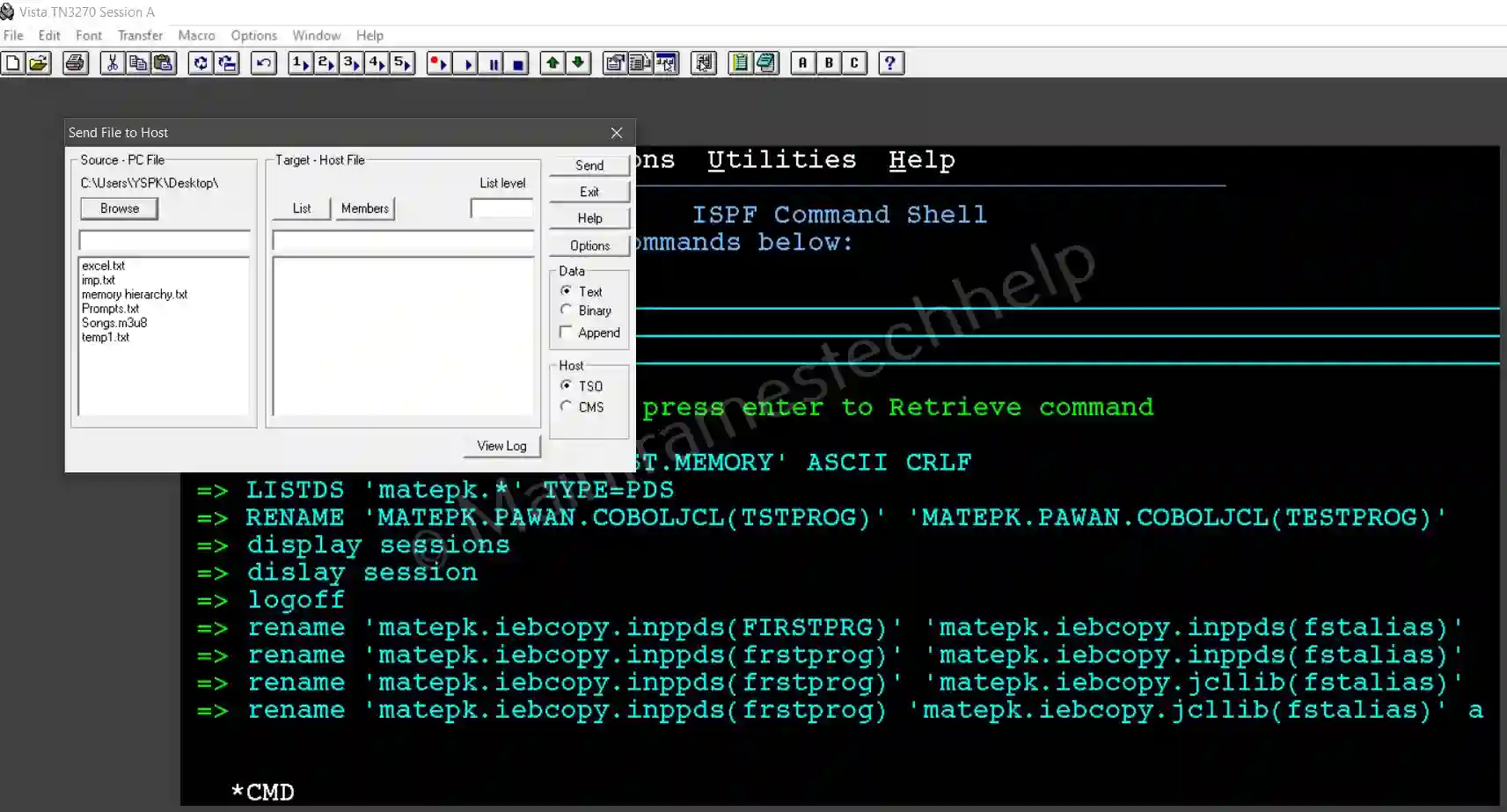This screenshot has width=1507, height=812.
Task: Click the question mark help icon
Action: coord(890,63)
